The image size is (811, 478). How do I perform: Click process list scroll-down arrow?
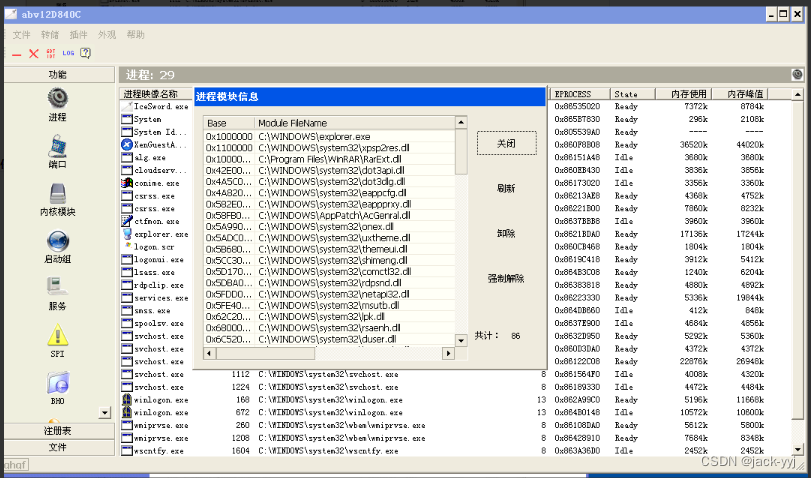pyautogui.click(x=797, y=450)
